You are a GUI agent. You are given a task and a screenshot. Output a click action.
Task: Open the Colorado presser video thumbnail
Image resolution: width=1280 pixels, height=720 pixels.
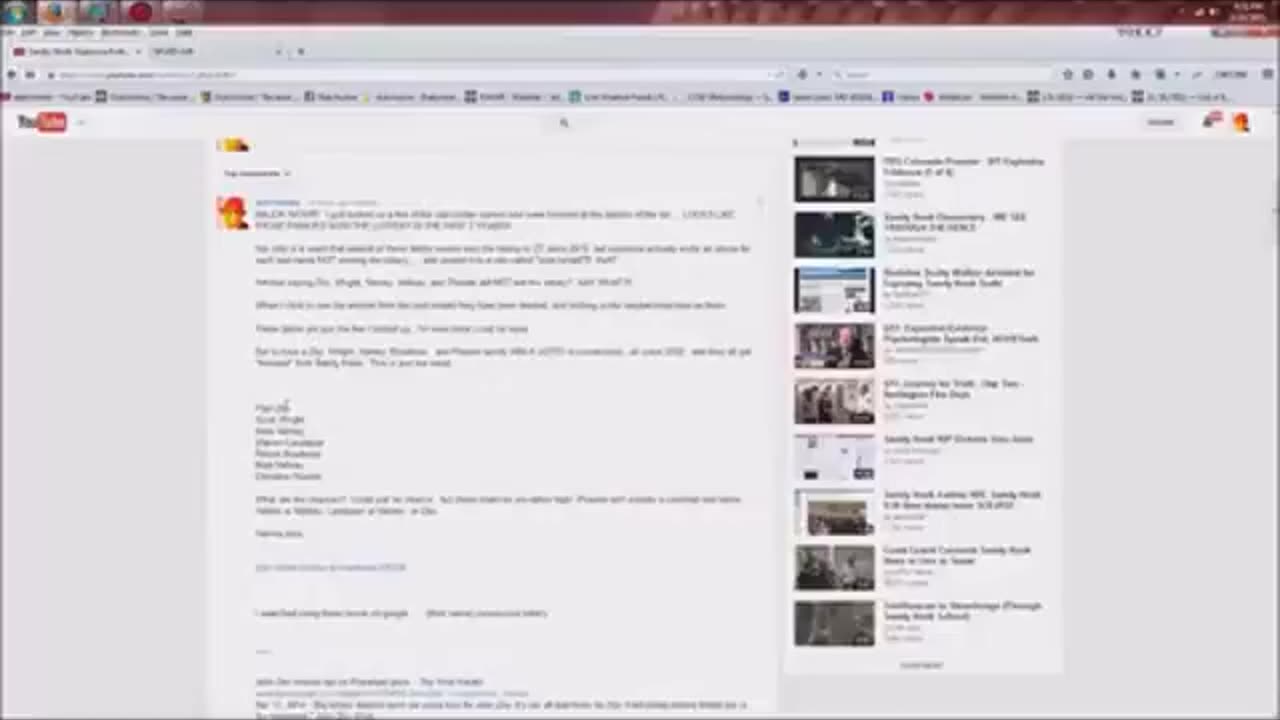coord(834,180)
